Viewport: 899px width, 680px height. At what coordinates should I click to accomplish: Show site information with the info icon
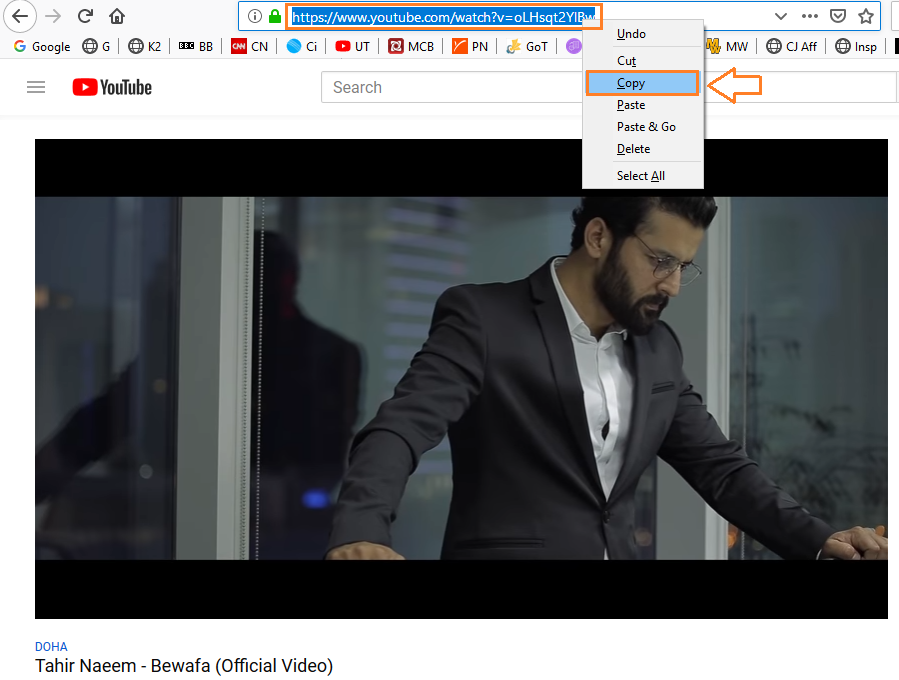[x=255, y=17]
